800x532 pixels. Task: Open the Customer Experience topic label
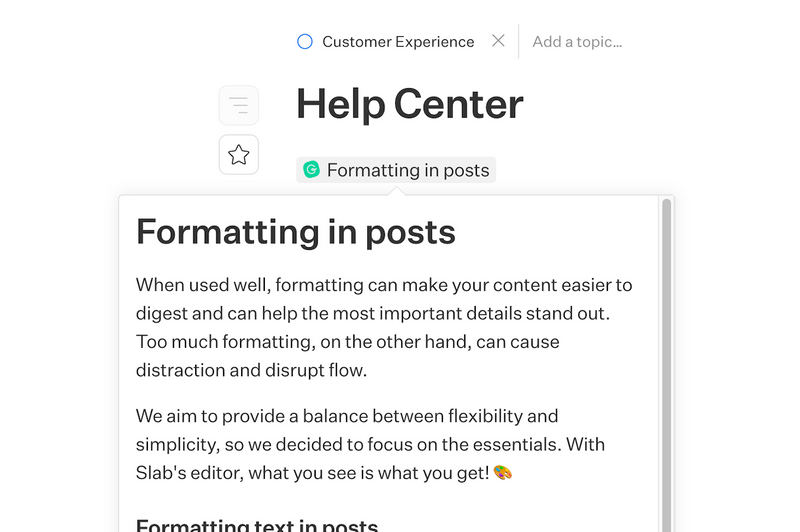click(x=398, y=42)
